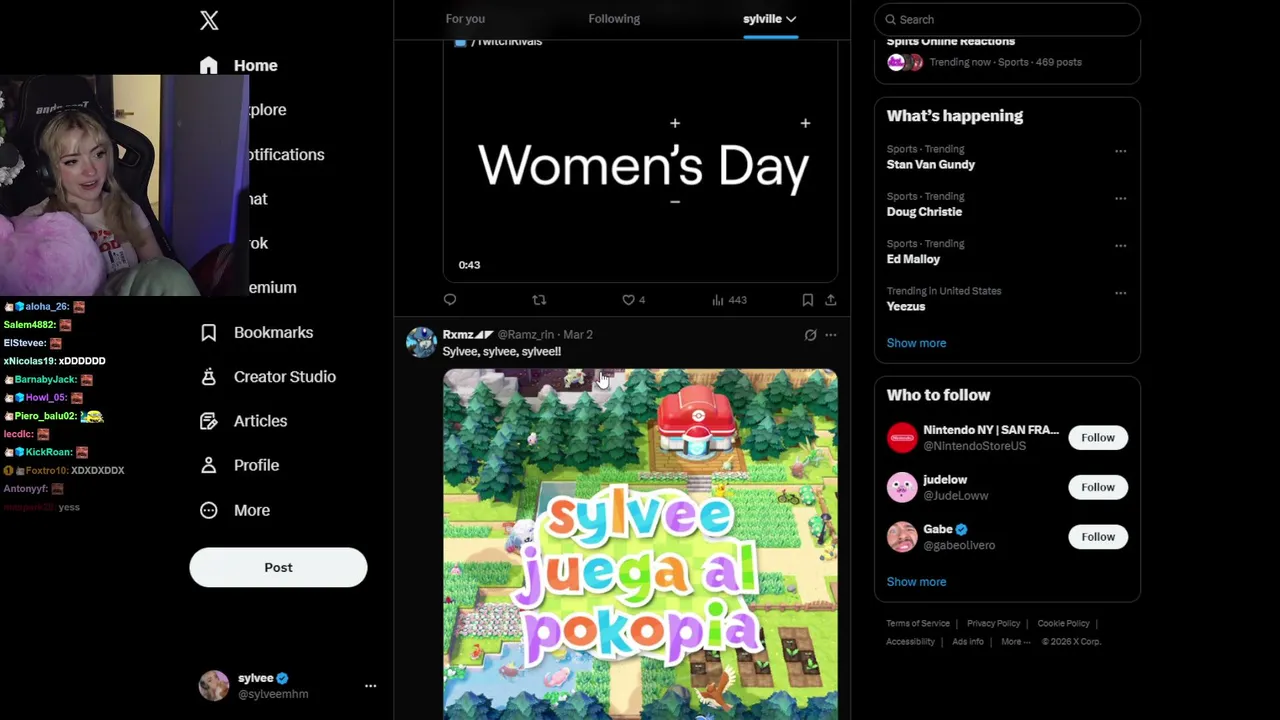Open Articles in navigation
Screen dimensions: 1280x720
[x=260, y=421]
